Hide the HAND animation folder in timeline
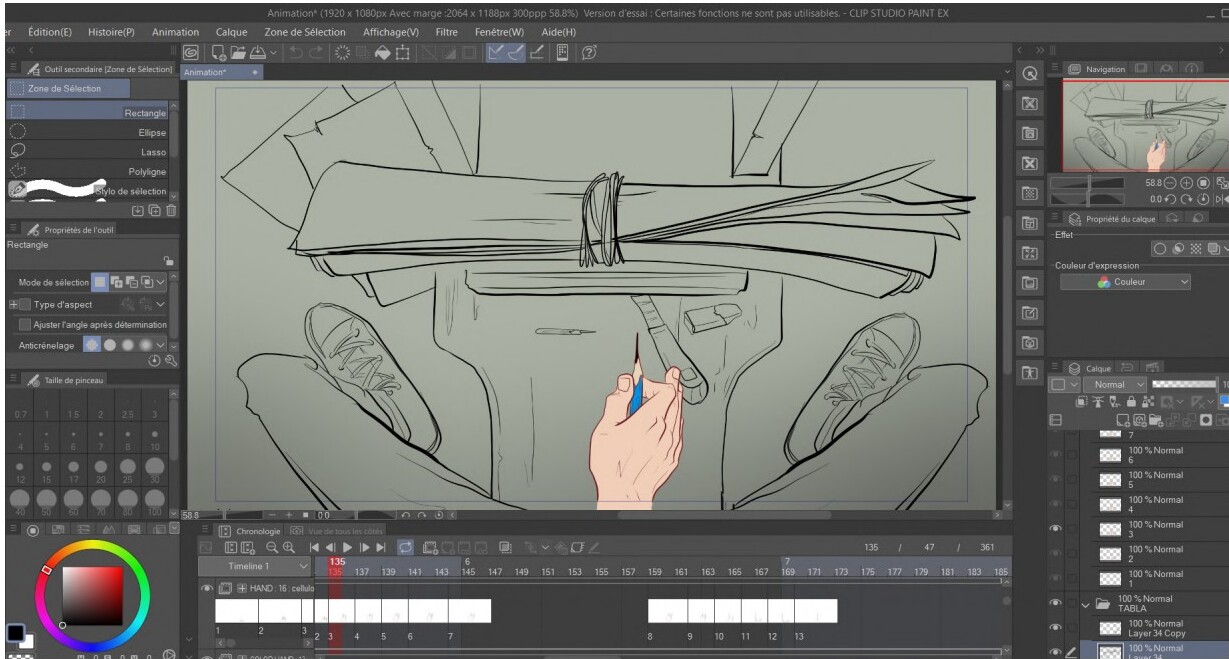This screenshot has width=1229, height=659. click(207, 589)
